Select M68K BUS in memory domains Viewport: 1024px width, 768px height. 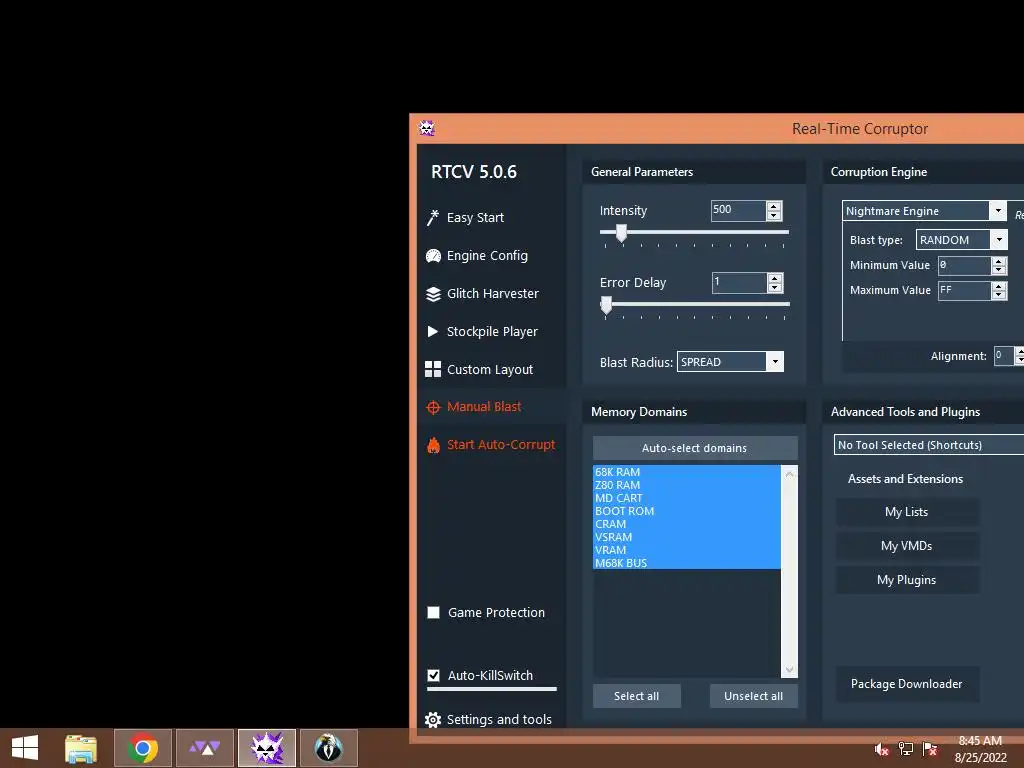point(686,563)
